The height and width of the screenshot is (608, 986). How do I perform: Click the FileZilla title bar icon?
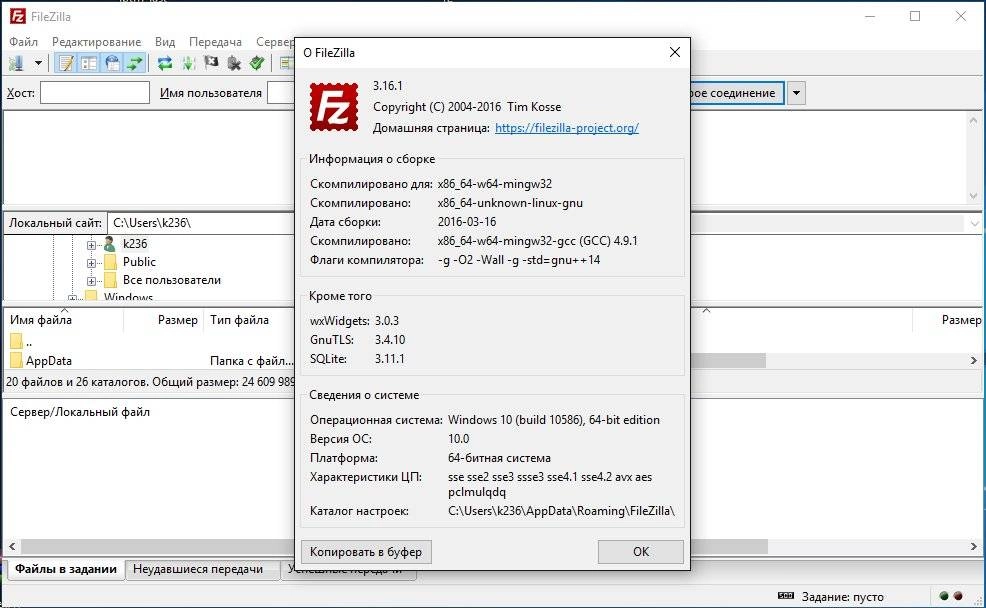point(18,16)
